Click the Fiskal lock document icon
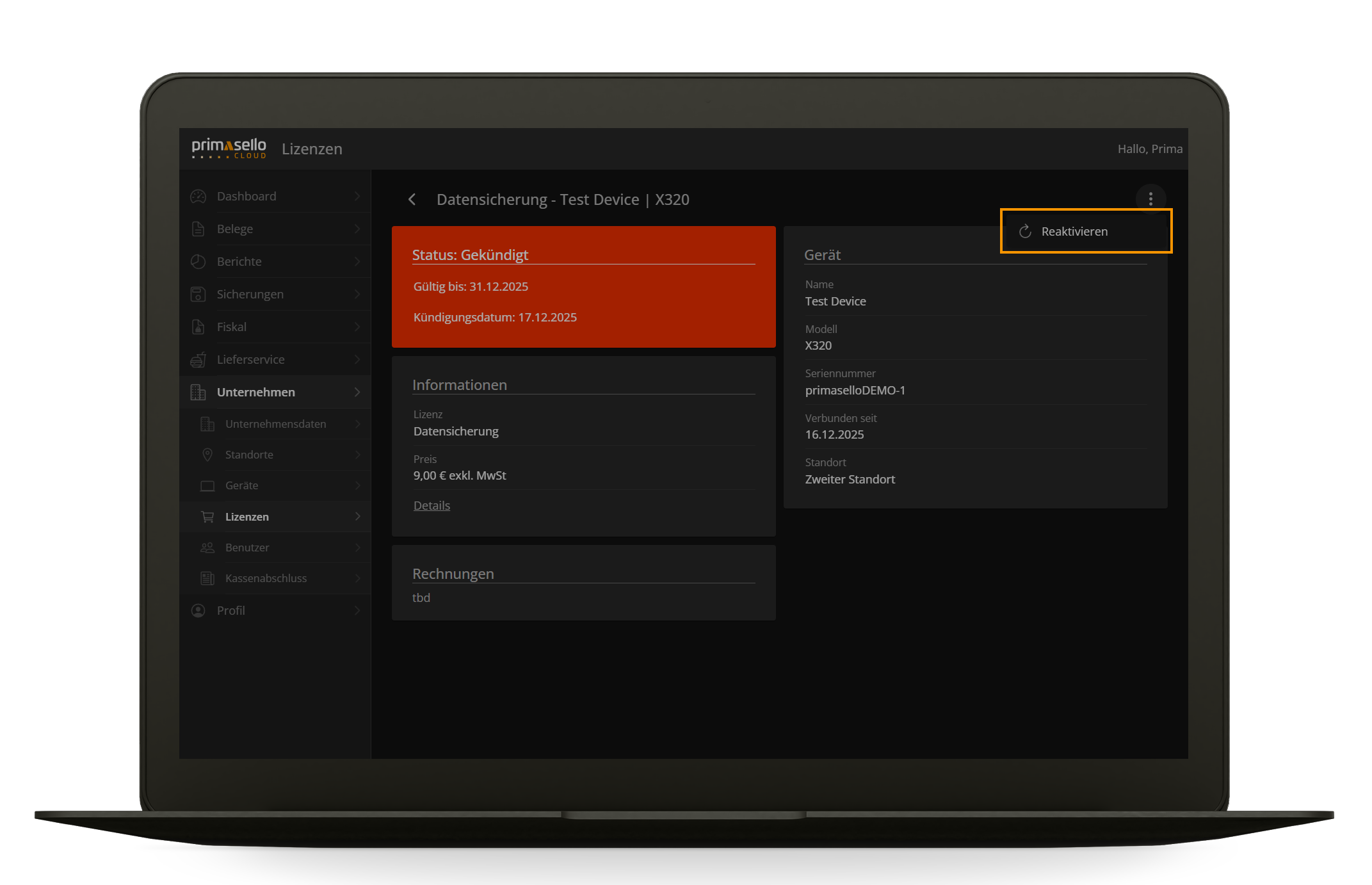The image size is (1372, 885). pyautogui.click(x=198, y=327)
